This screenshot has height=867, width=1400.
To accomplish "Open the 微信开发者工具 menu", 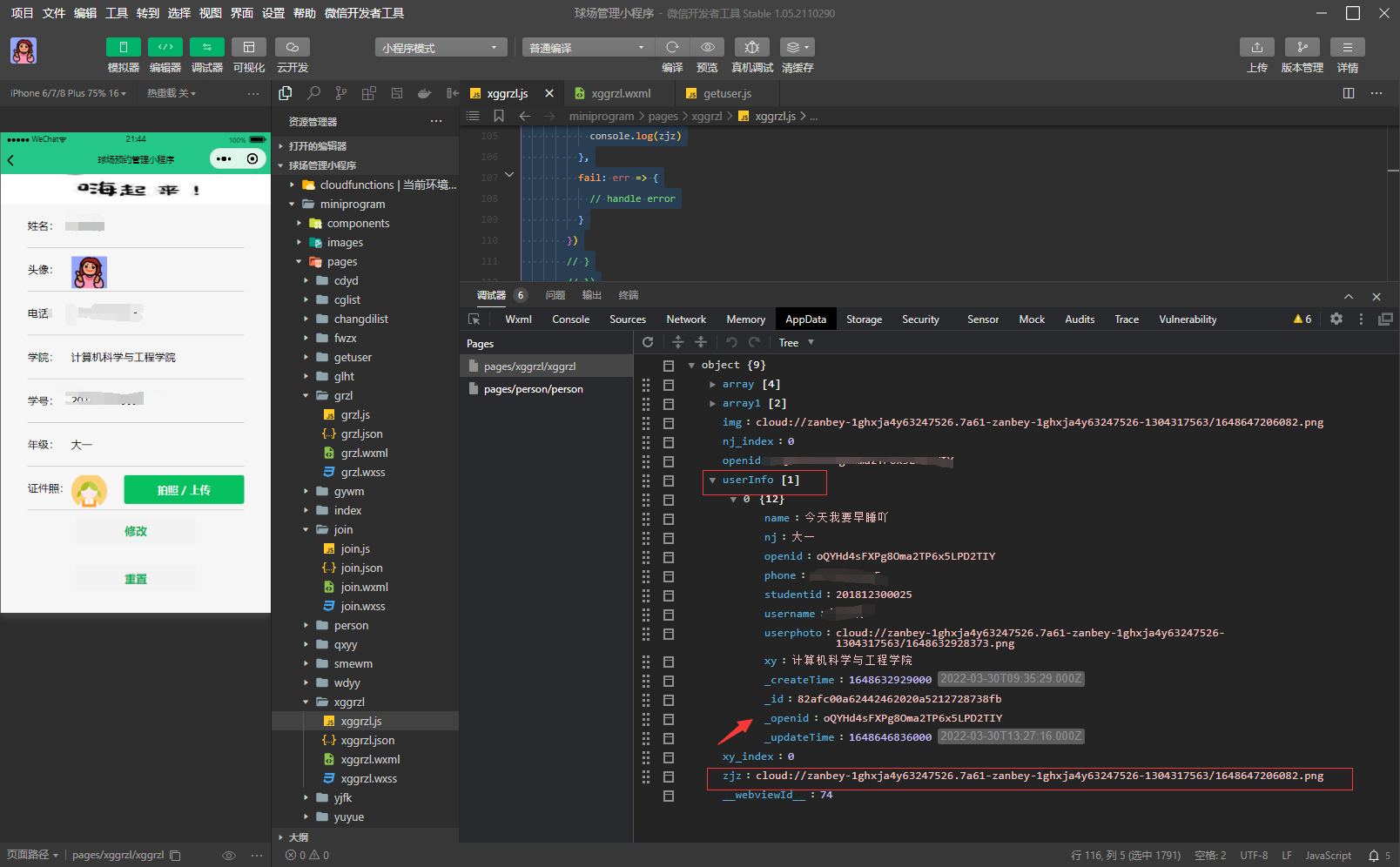I will (x=364, y=13).
